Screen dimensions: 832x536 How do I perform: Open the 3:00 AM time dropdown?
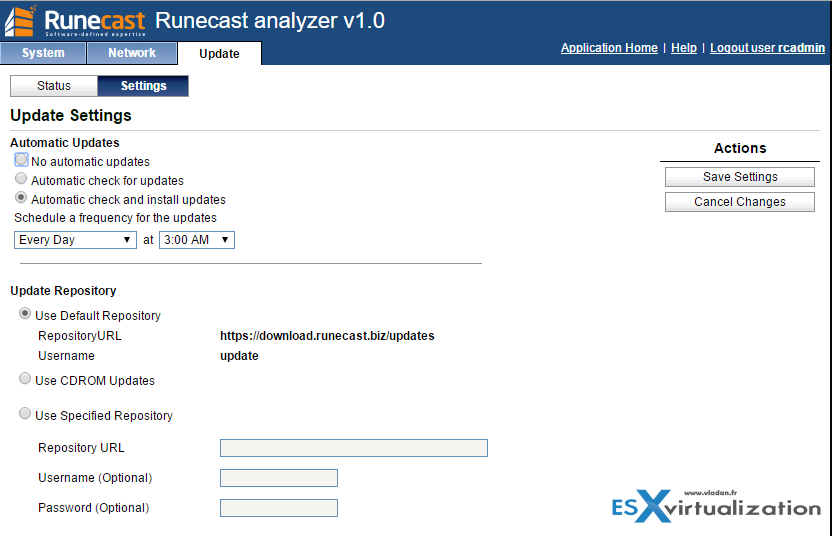[197, 240]
